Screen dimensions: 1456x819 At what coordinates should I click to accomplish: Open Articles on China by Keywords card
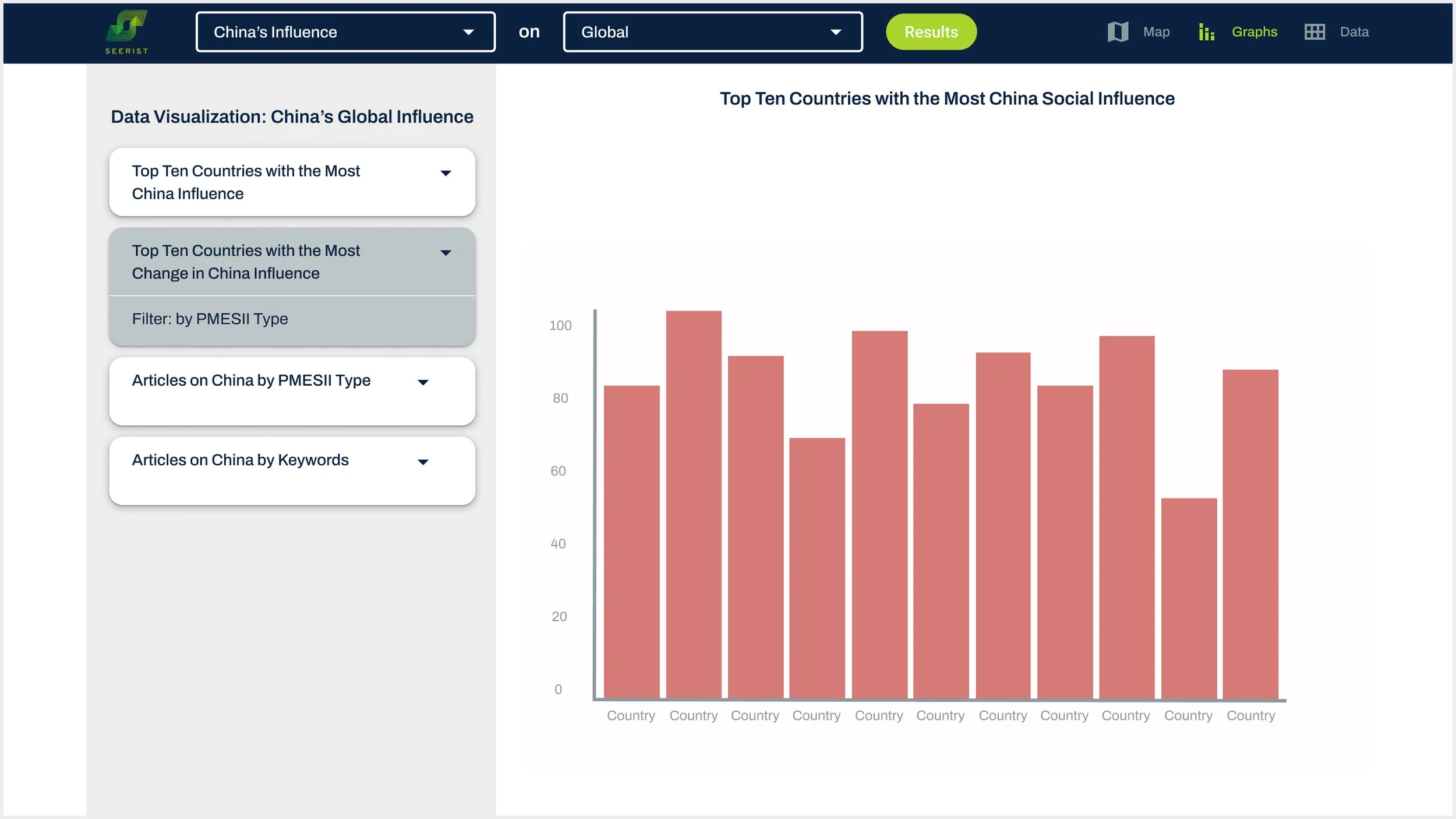click(x=240, y=460)
